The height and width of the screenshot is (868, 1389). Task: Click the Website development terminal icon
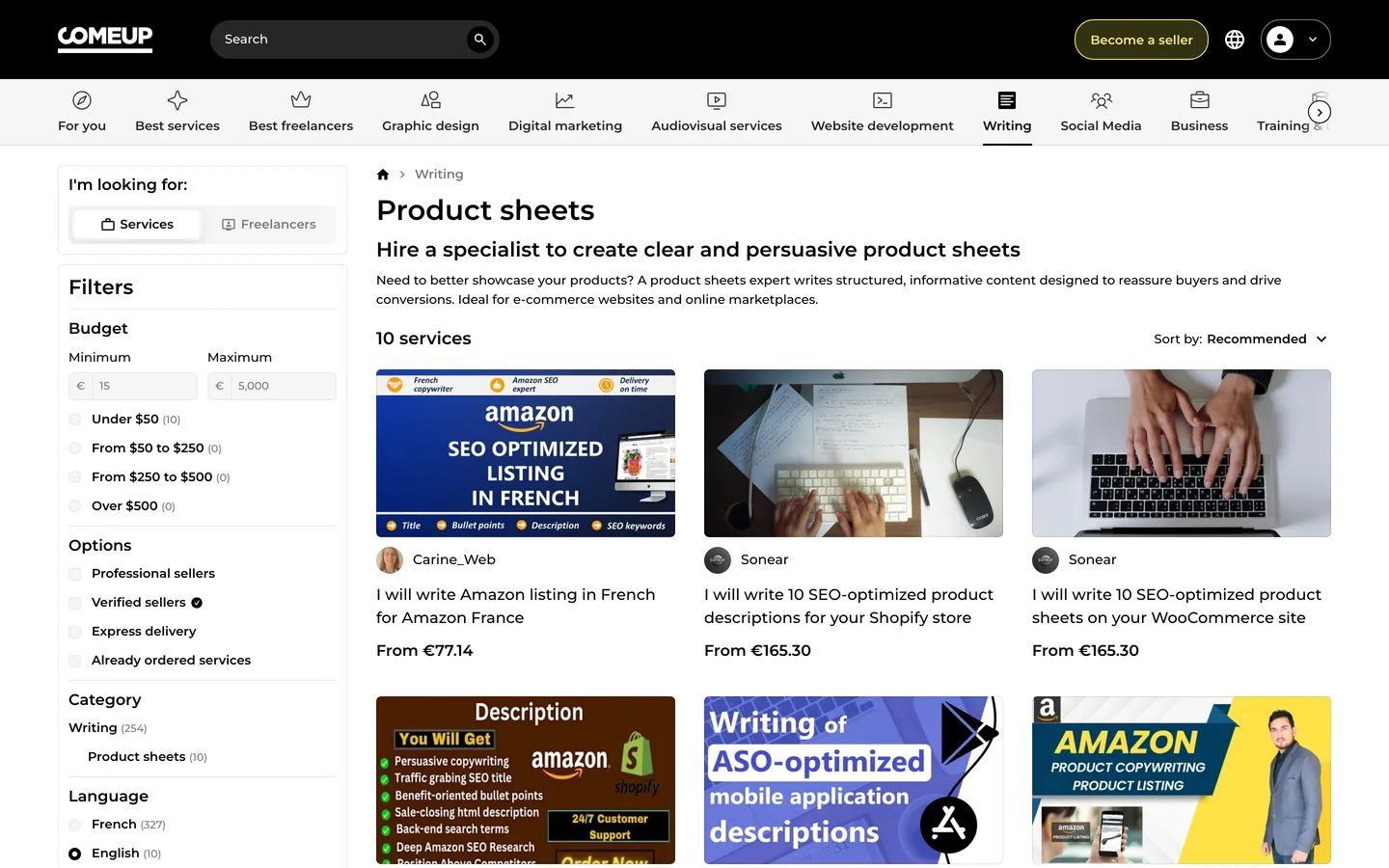point(883,100)
